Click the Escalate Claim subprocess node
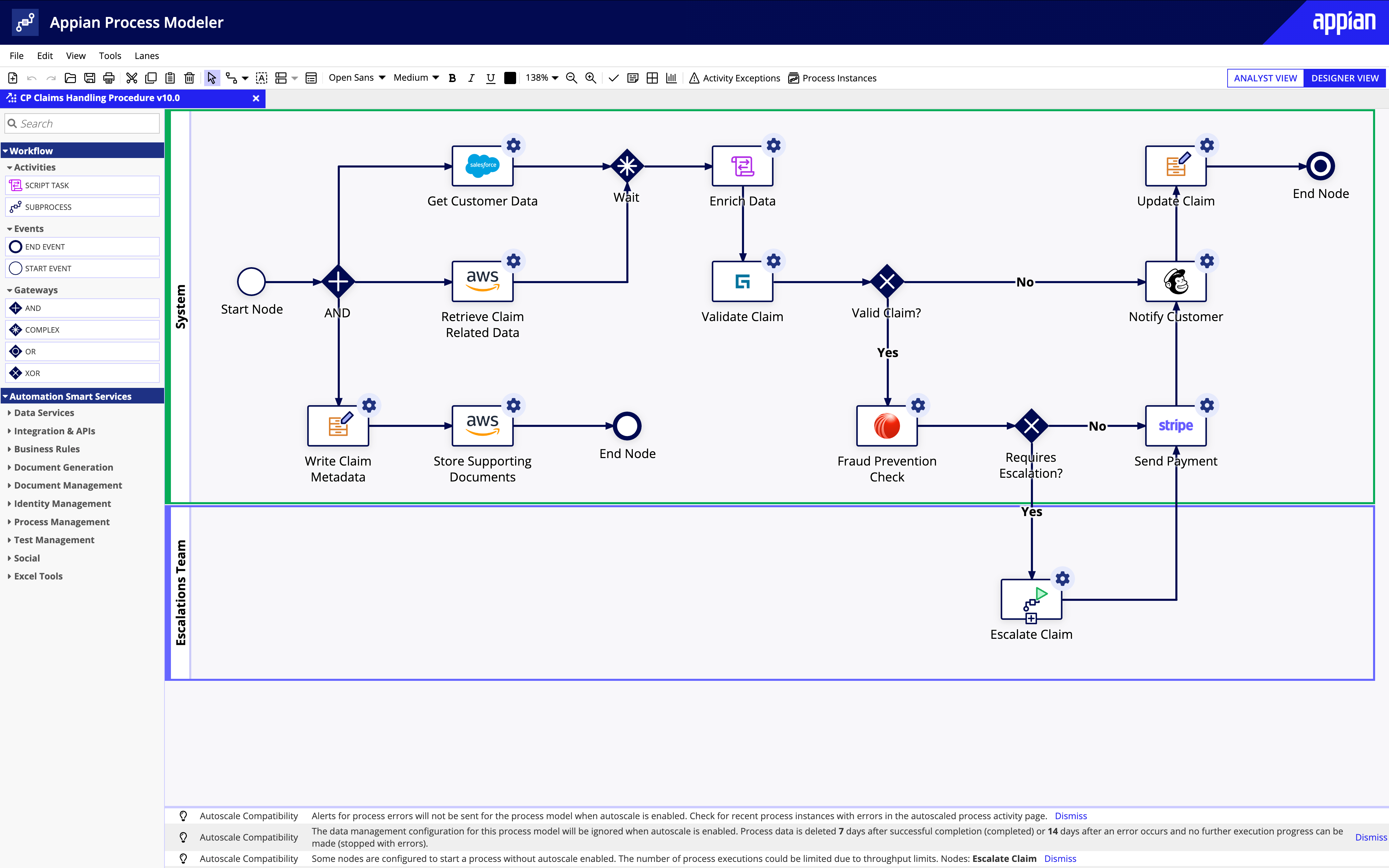1389x868 pixels. (x=1031, y=599)
